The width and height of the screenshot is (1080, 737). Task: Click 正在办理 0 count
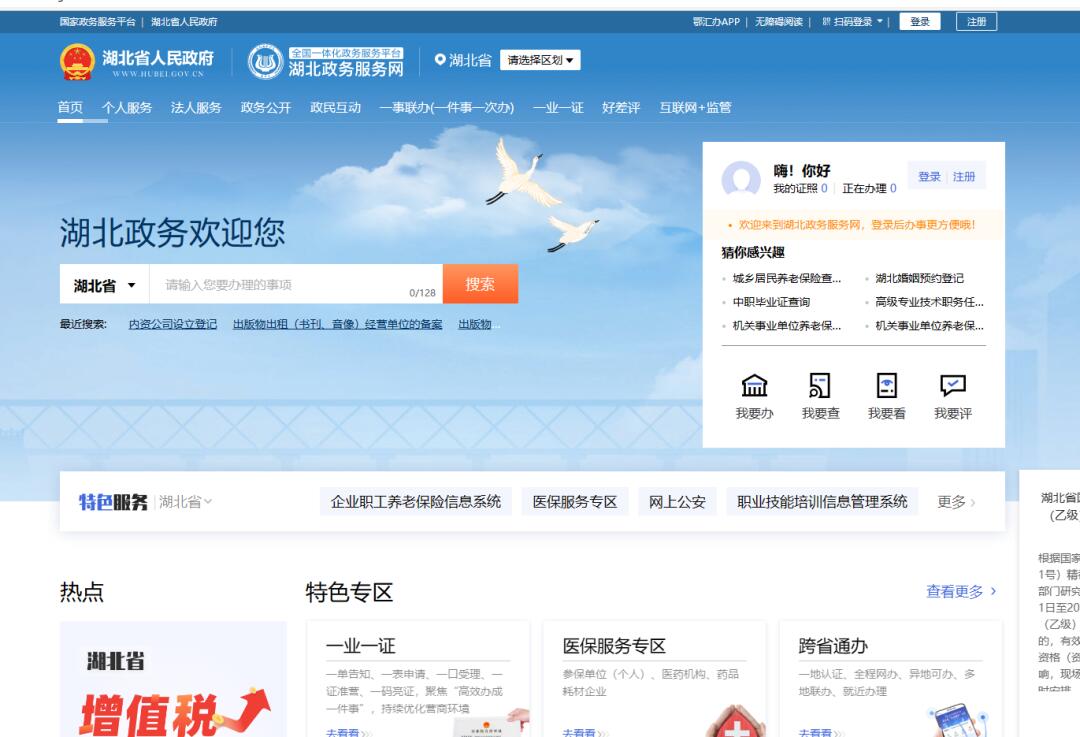point(869,188)
